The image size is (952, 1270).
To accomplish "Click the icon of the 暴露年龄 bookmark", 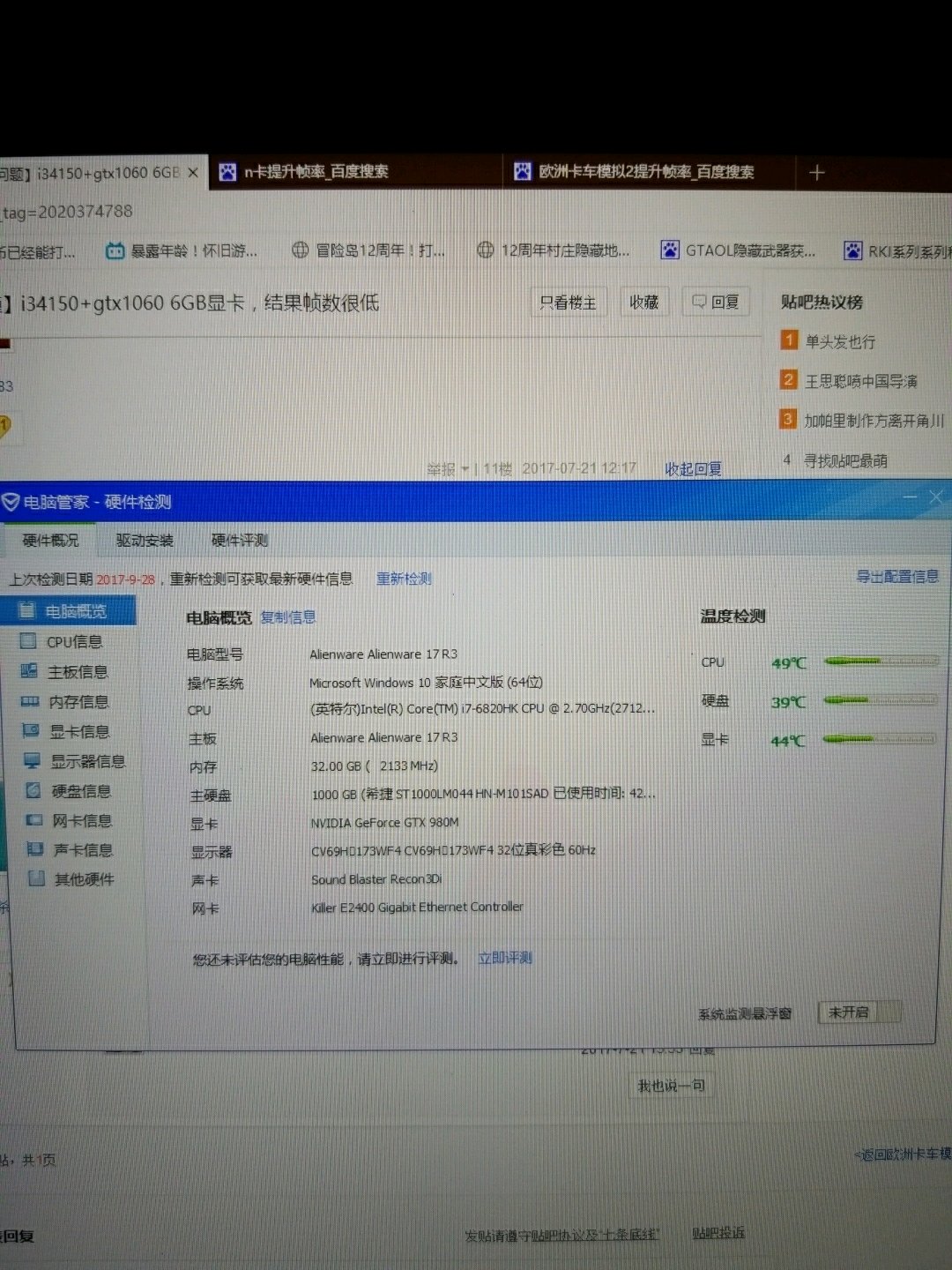I will 115,250.
